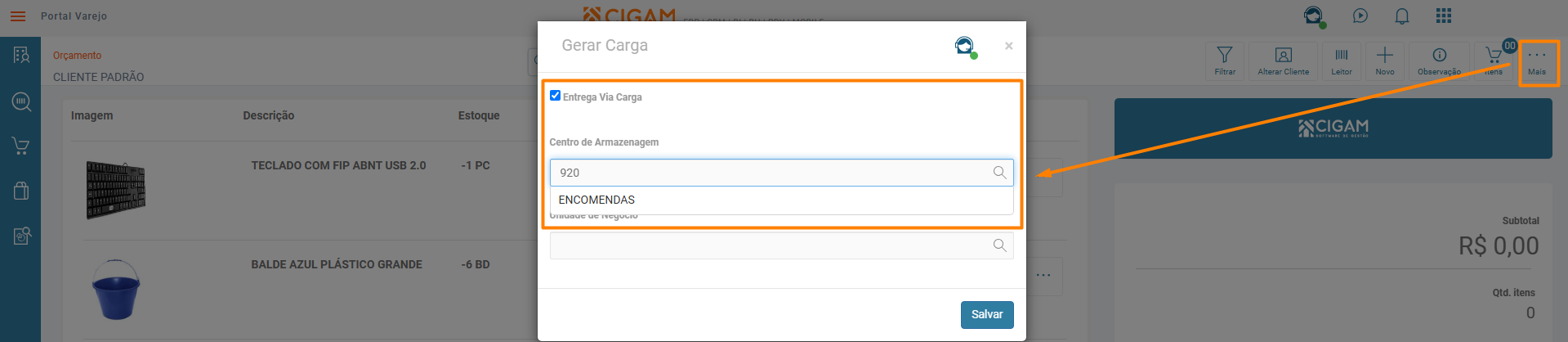Uncheck the Entrega Via Carga checkbox
1568x342 pixels.
tap(556, 96)
